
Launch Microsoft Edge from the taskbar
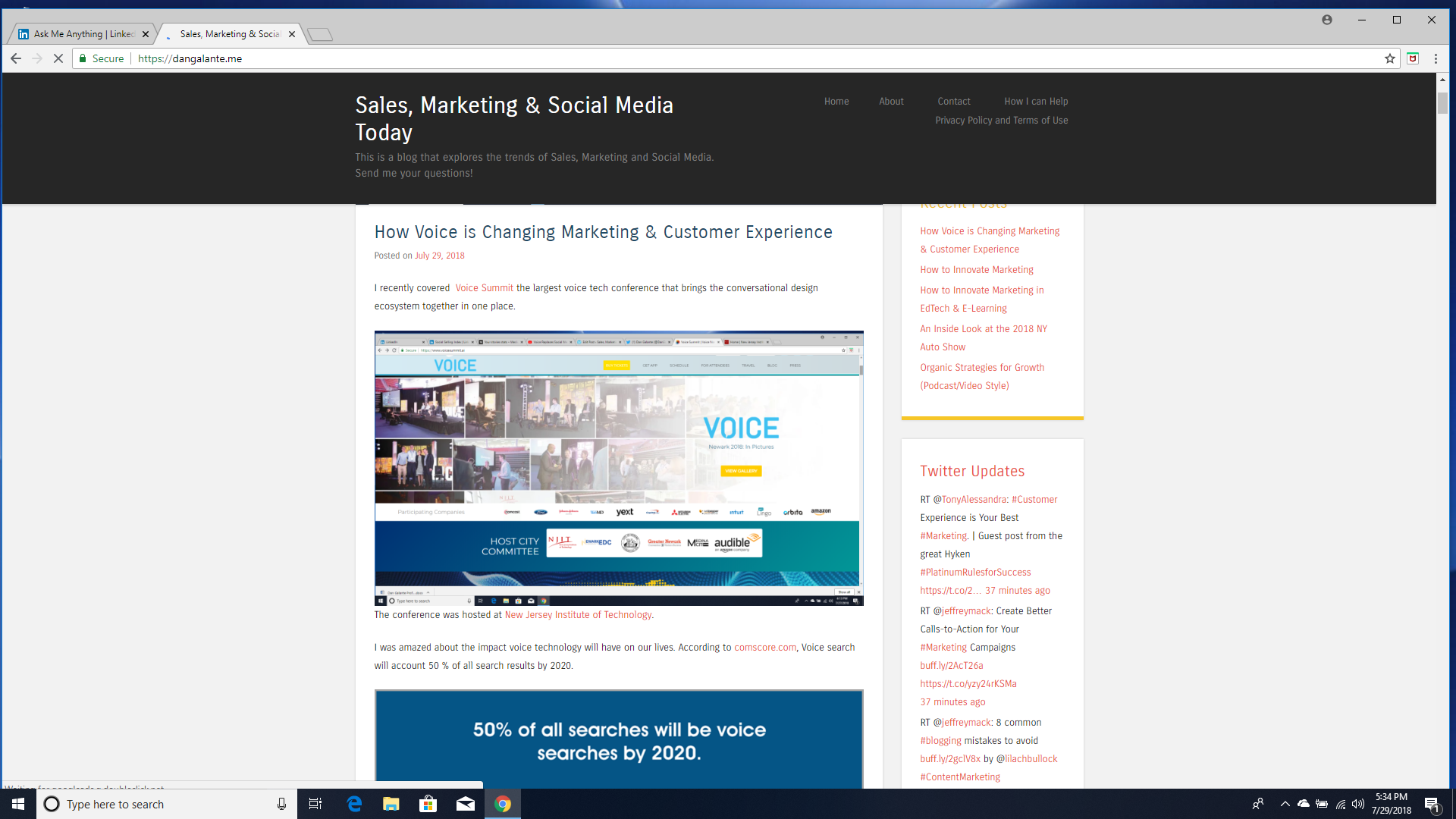pos(354,804)
